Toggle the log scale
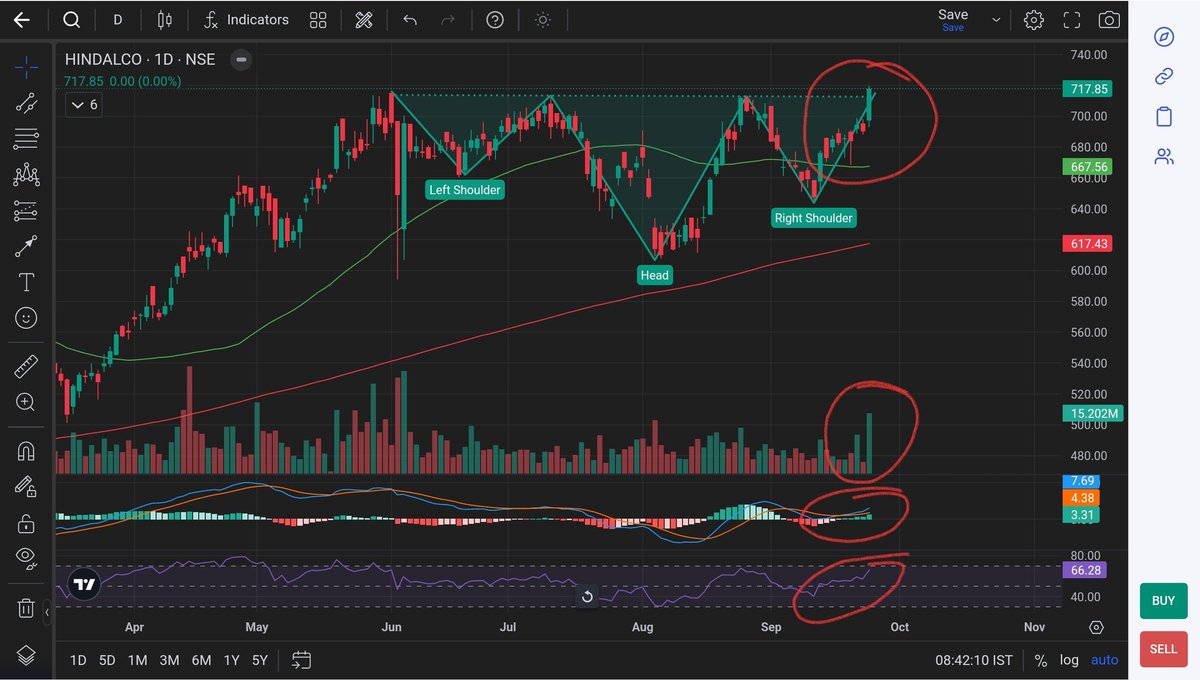1200x680 pixels. point(1069,660)
